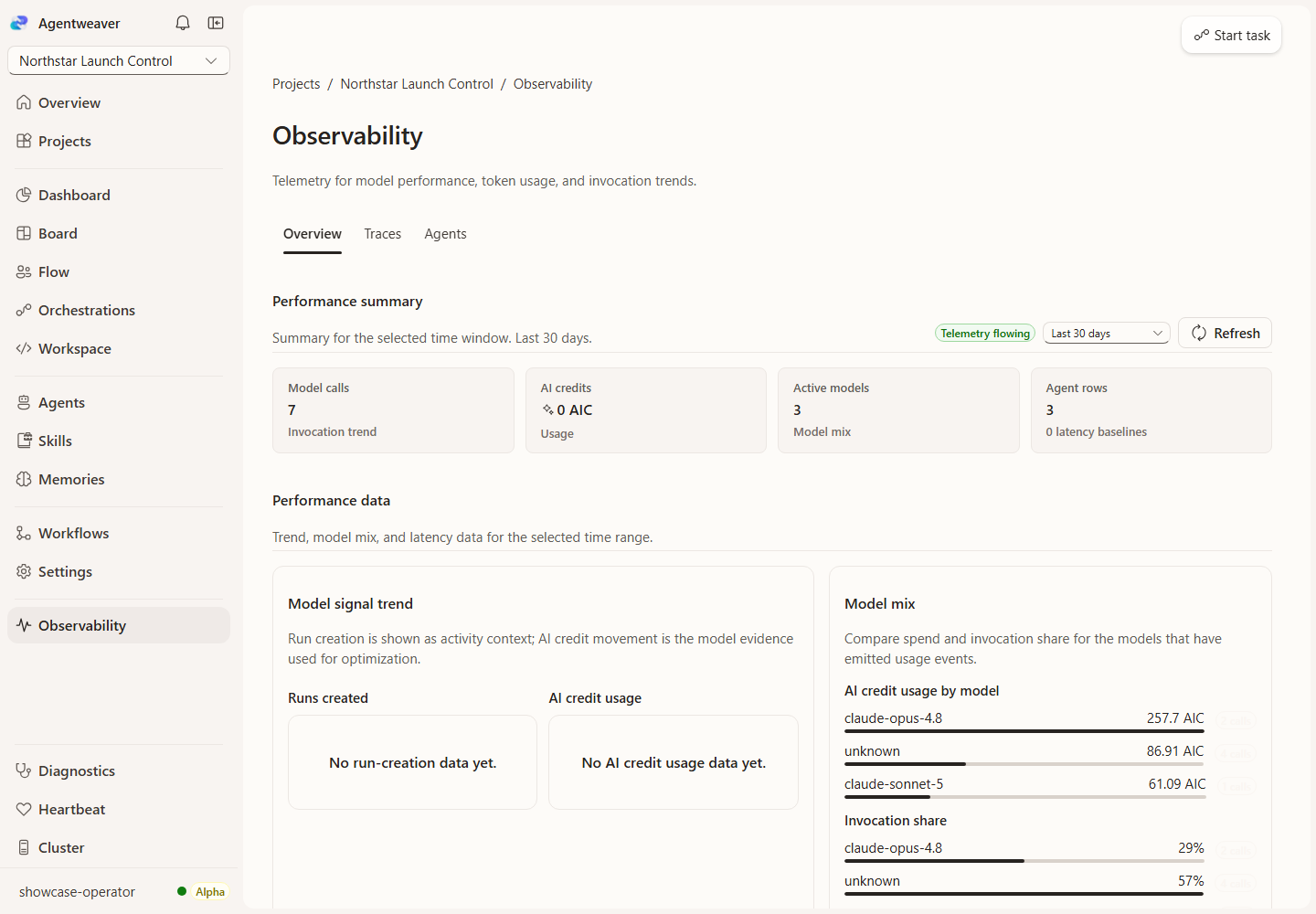Click the Observability breadcrumb

pyautogui.click(x=553, y=84)
